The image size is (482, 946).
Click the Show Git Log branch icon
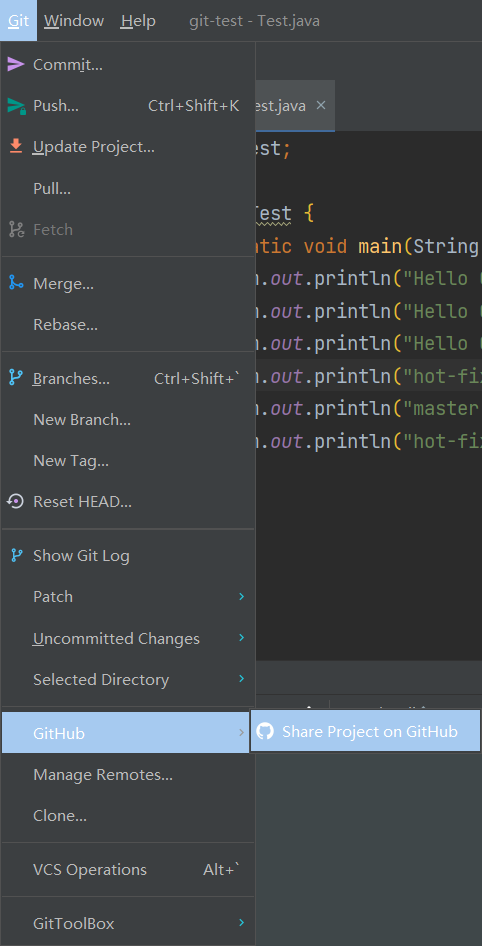point(16,556)
